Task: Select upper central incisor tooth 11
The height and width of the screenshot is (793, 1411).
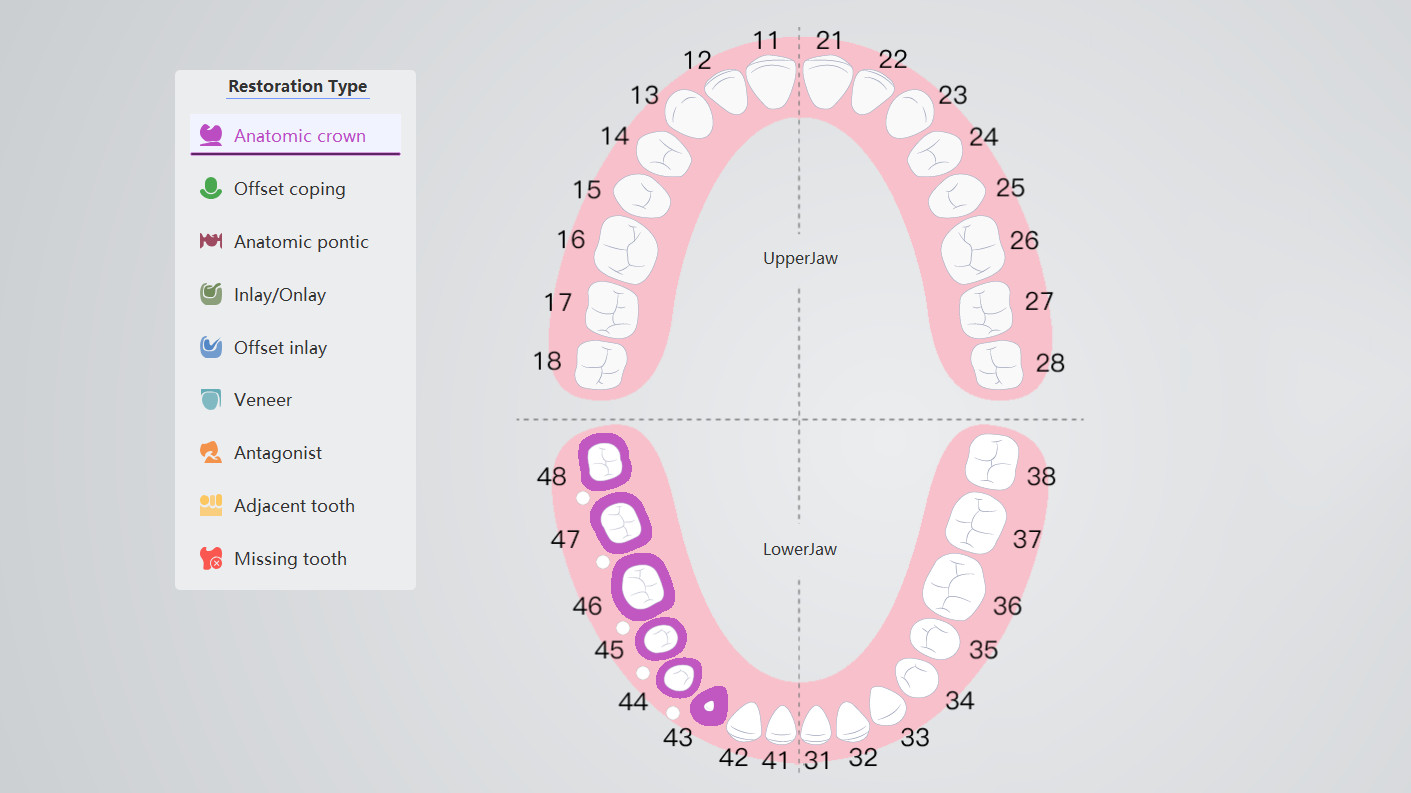Action: click(772, 82)
